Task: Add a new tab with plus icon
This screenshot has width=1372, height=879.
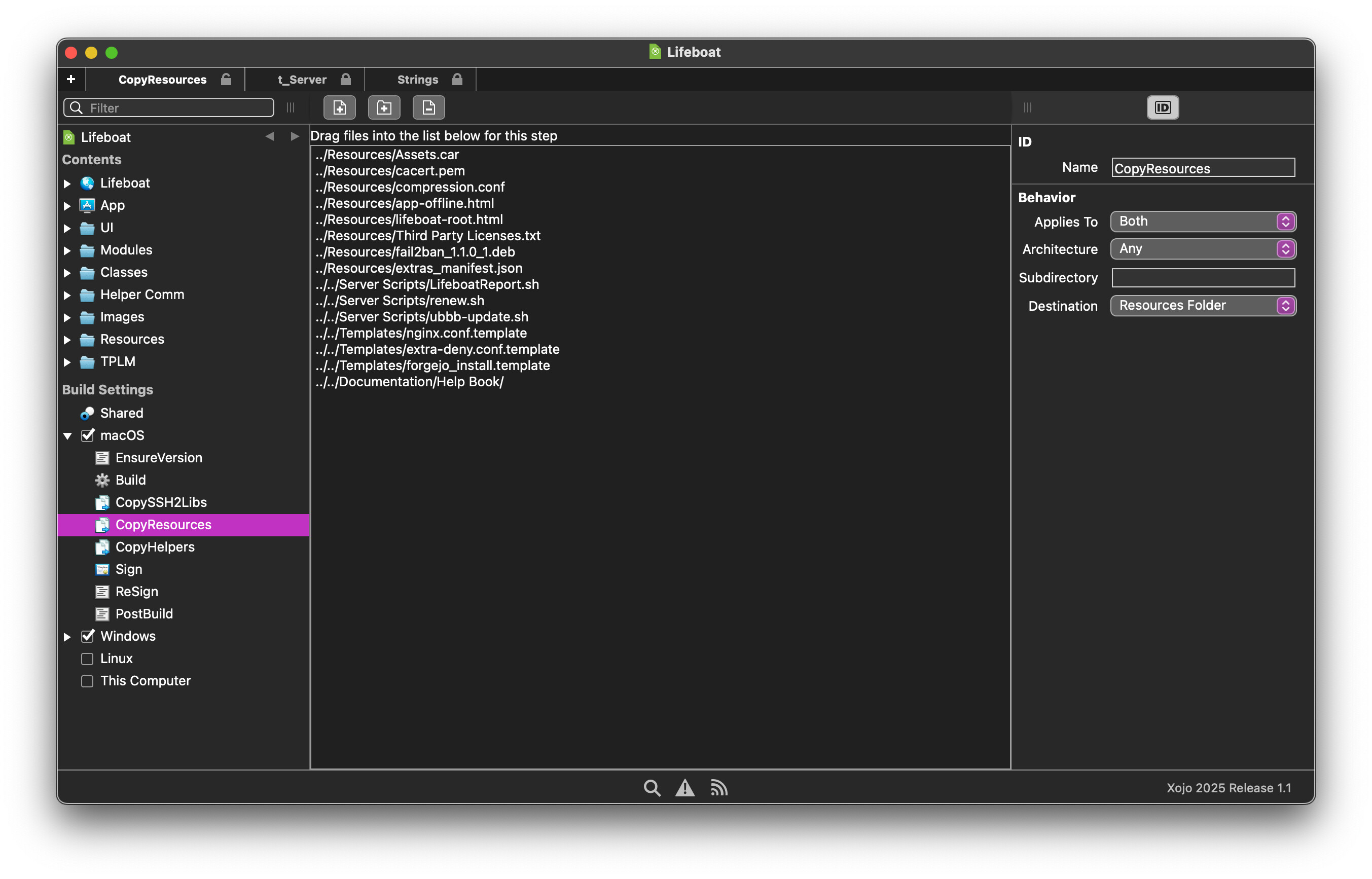Action: click(x=71, y=80)
